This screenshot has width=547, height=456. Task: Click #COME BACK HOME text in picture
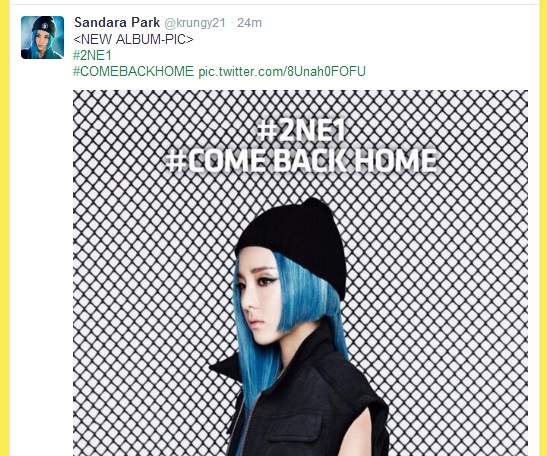(x=301, y=161)
